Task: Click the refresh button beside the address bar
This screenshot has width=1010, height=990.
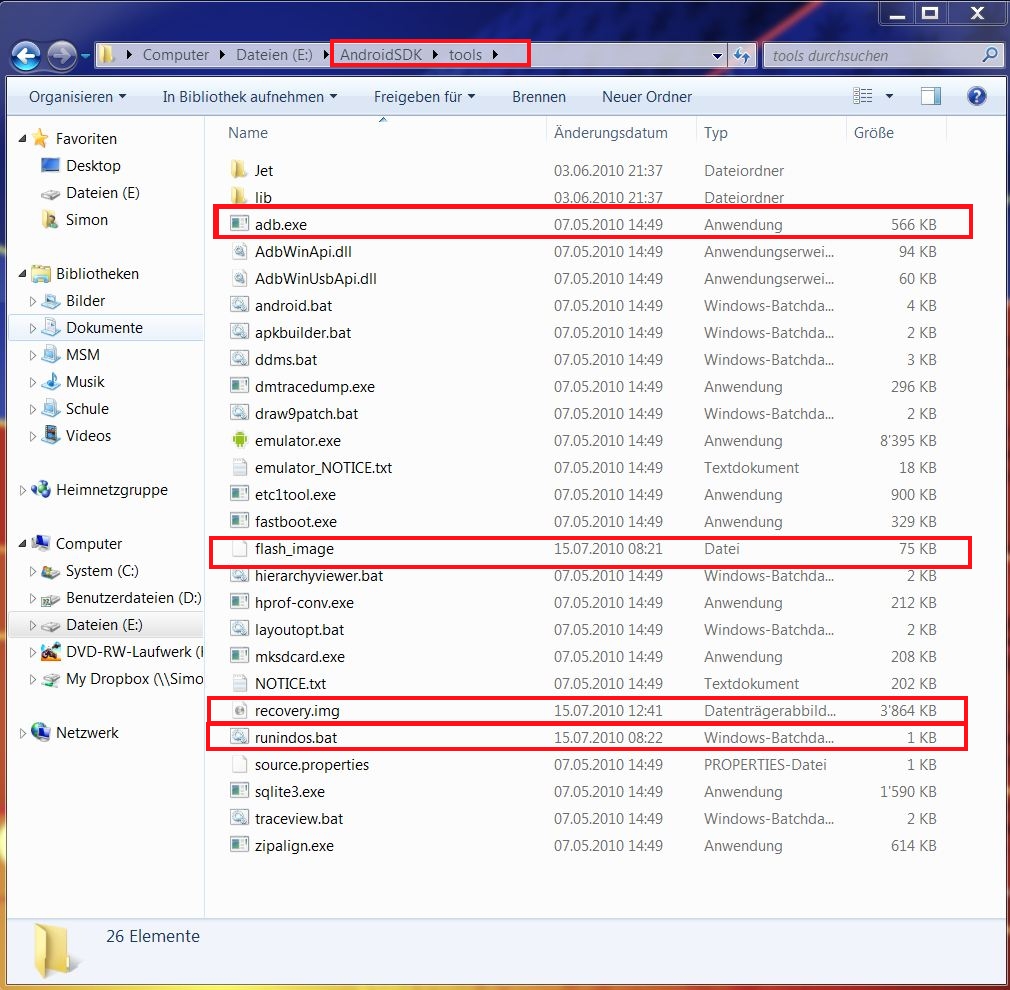Action: point(741,56)
